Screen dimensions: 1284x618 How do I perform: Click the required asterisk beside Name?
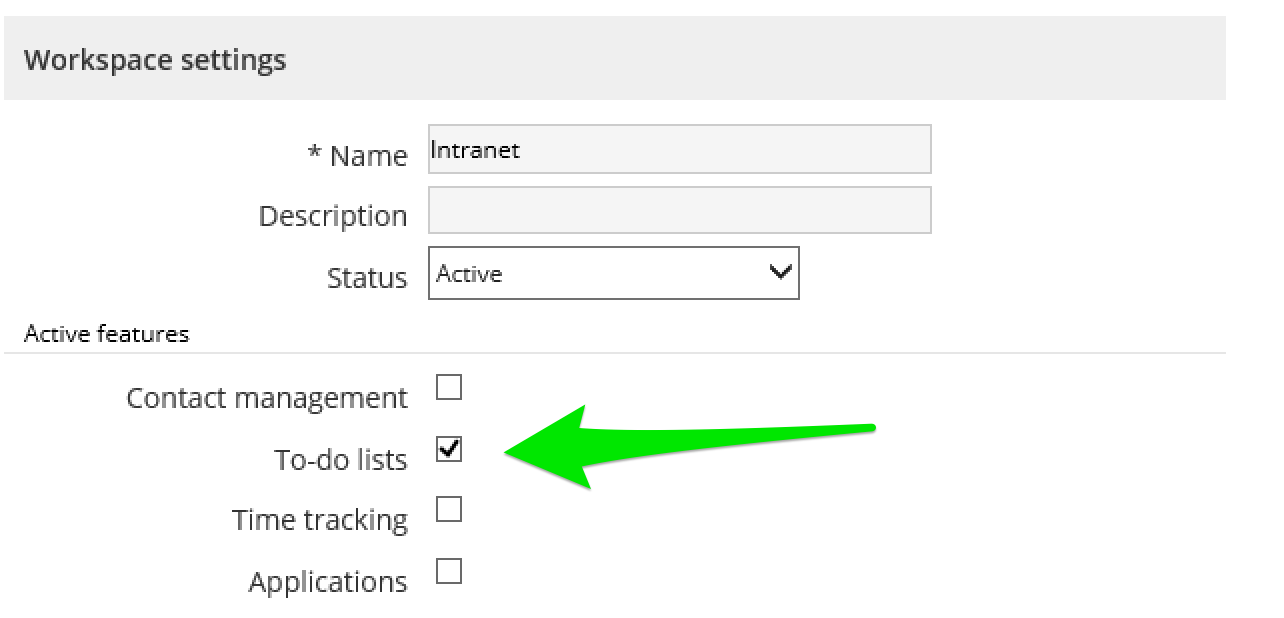tap(314, 153)
